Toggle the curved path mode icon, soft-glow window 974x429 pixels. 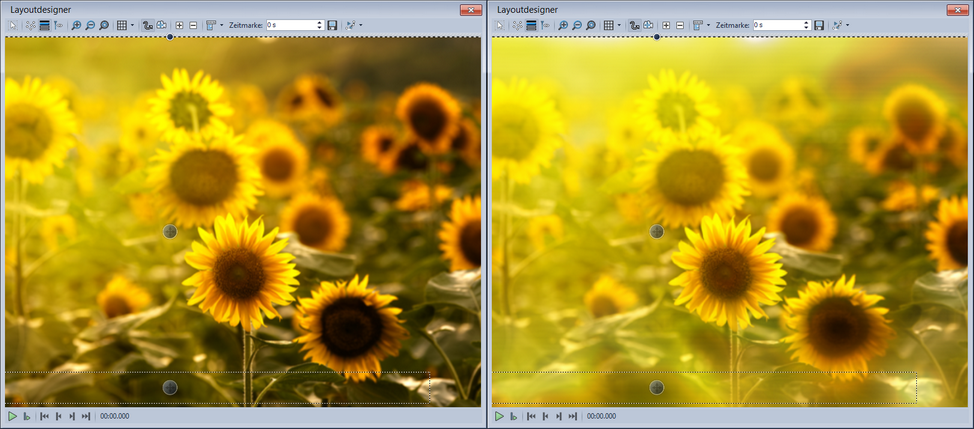coord(634,25)
